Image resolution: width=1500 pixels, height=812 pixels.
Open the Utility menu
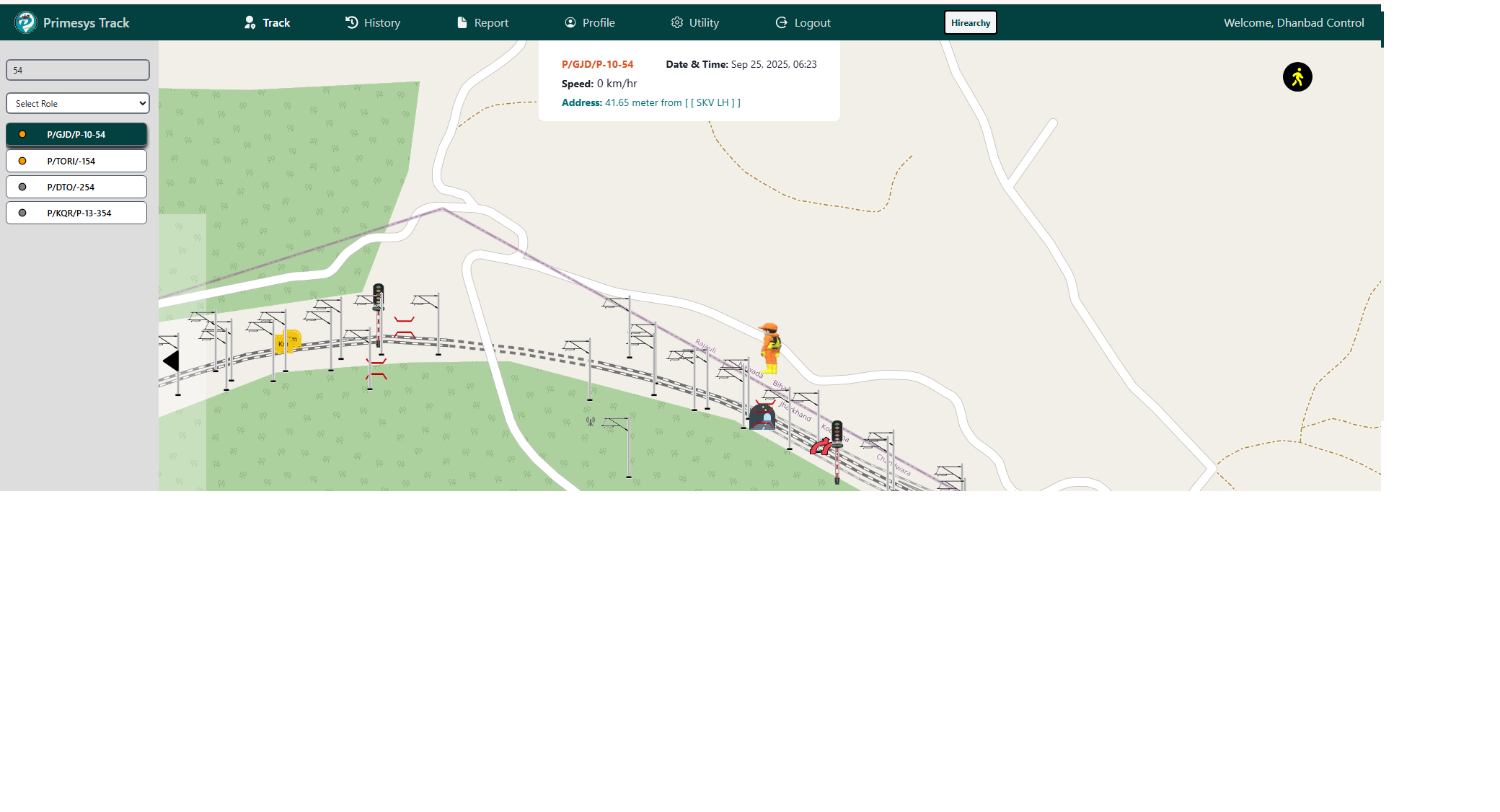pos(694,22)
